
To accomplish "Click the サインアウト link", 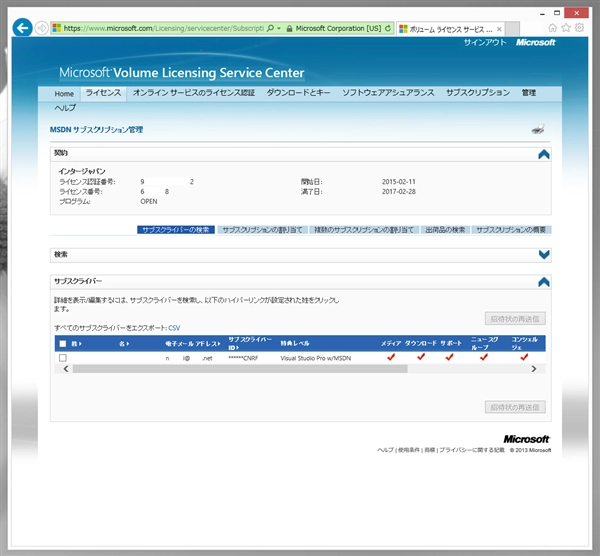I will pos(485,42).
